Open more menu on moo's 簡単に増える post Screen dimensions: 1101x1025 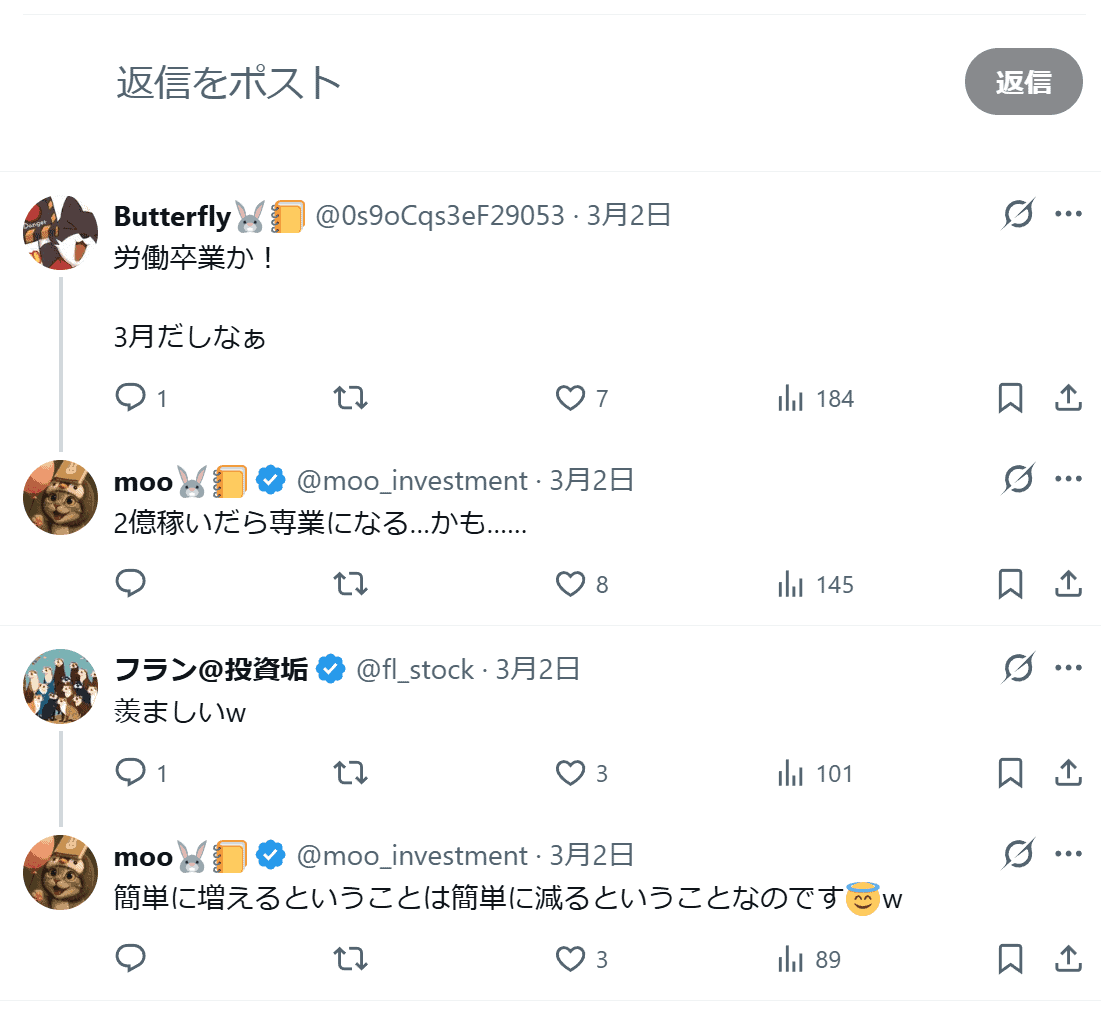(1068, 854)
